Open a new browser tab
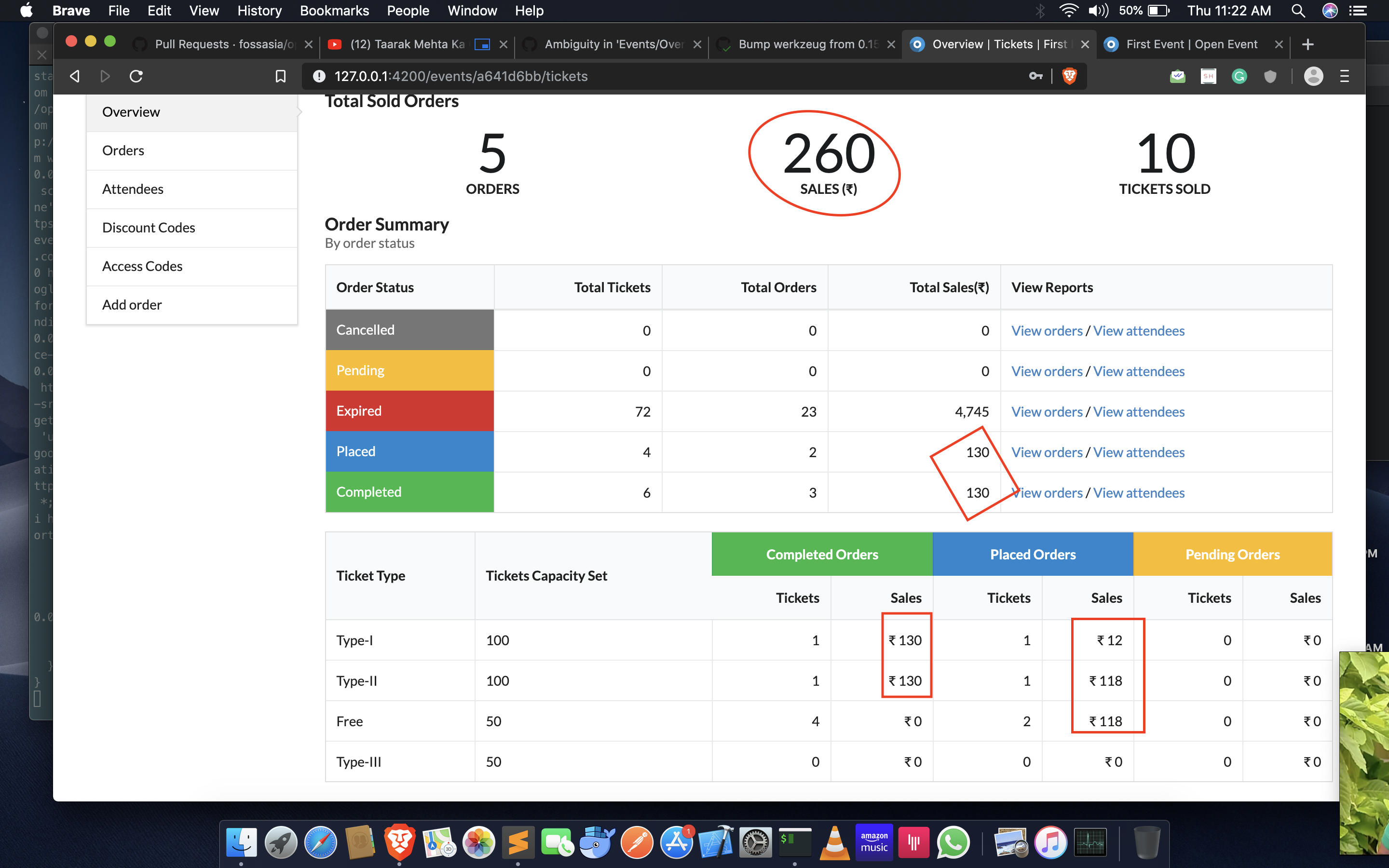Image resolution: width=1389 pixels, height=868 pixels. 1308,44
